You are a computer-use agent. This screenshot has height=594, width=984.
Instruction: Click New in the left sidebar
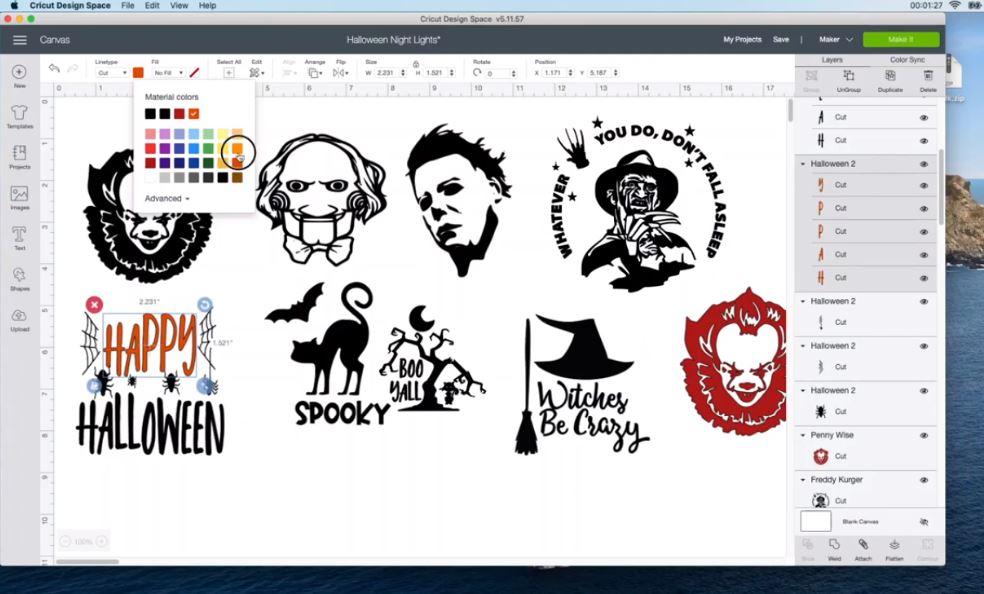click(19, 76)
